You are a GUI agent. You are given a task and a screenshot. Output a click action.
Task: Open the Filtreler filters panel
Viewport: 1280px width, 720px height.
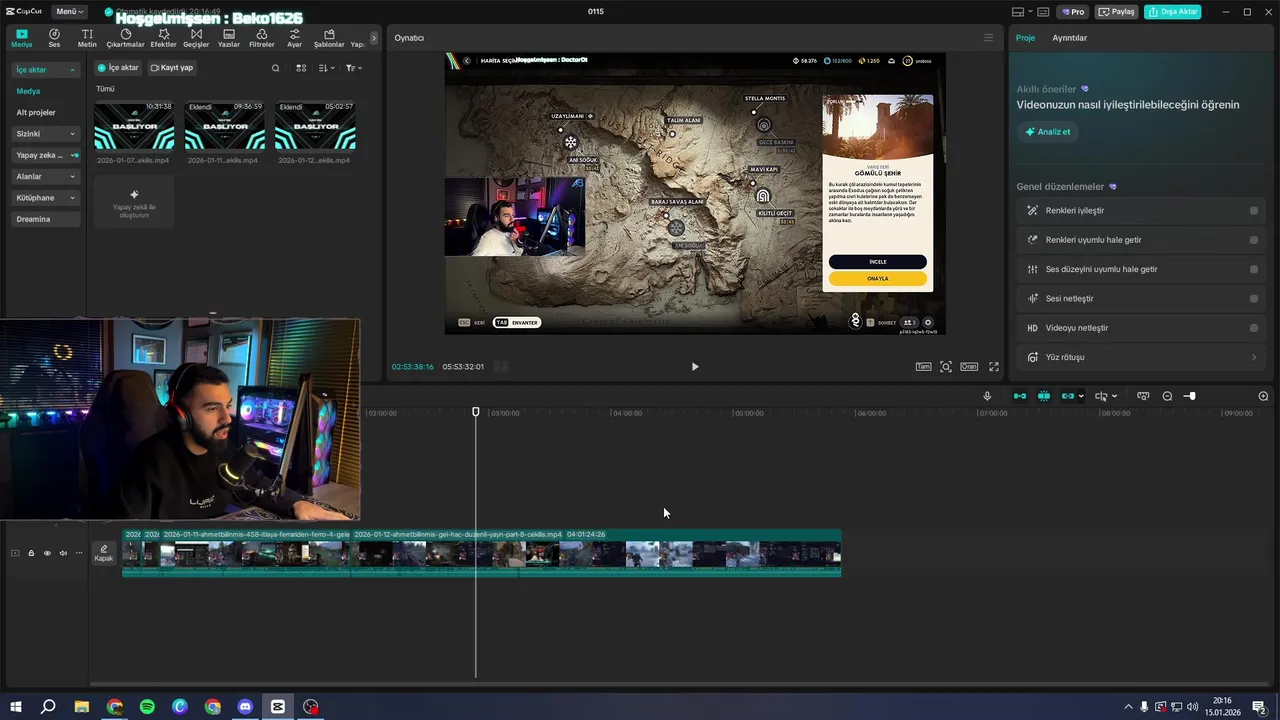coord(261,38)
